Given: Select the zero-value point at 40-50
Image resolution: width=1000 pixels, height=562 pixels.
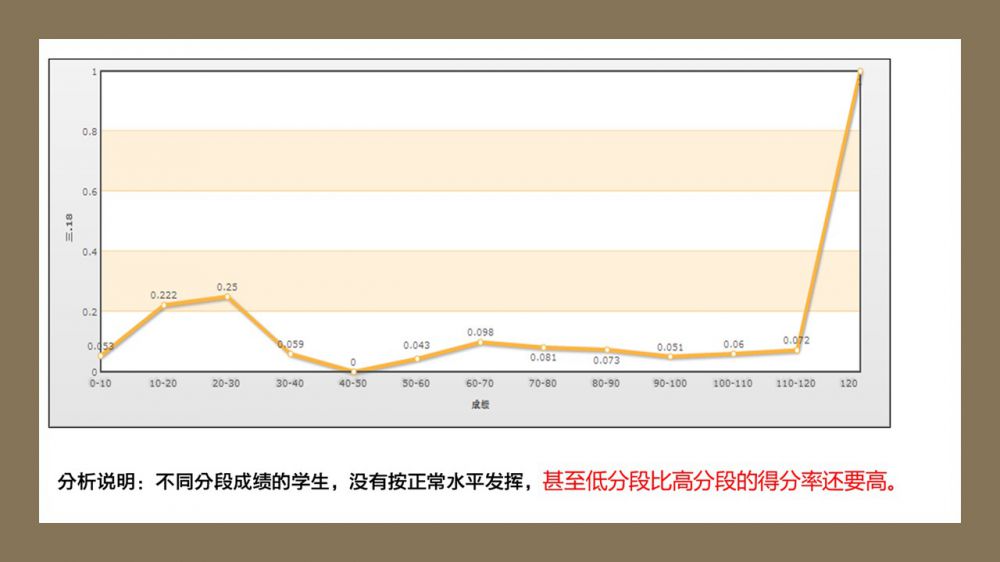Looking at the screenshot, I should 353,371.
